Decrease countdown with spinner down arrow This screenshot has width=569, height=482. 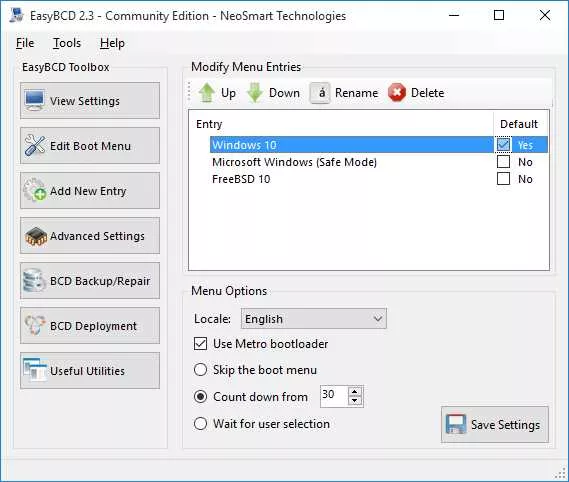pyautogui.click(x=355, y=401)
